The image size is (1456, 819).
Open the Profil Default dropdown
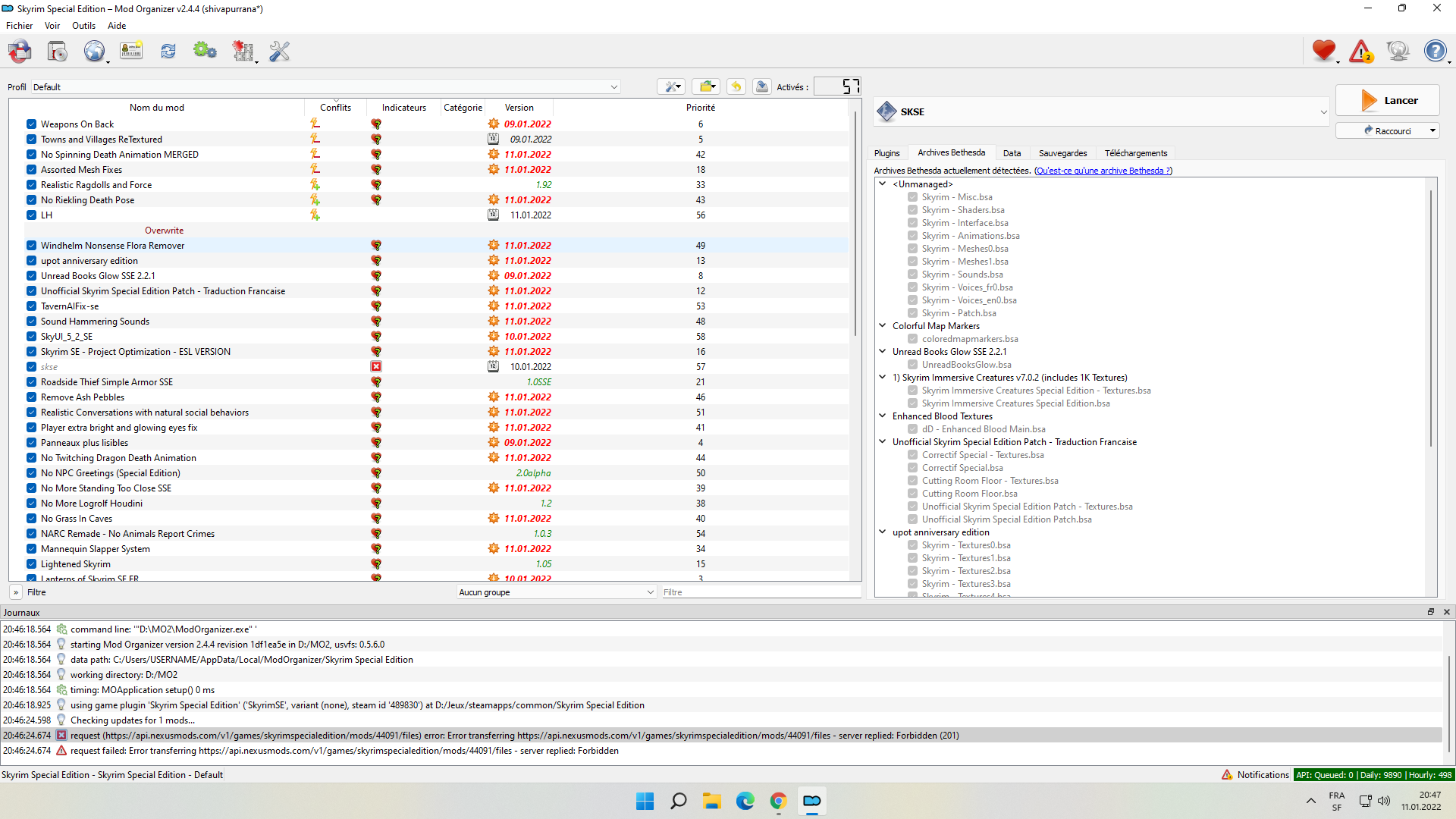click(326, 87)
